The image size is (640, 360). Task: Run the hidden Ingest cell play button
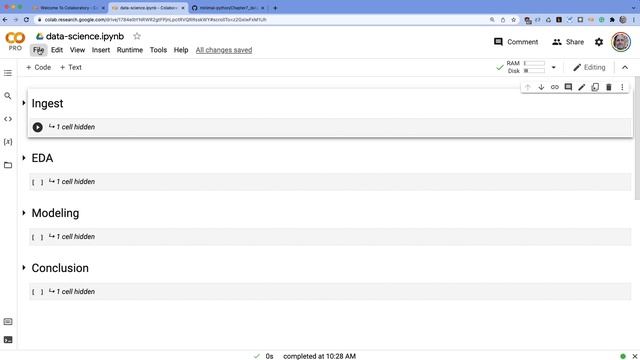click(38, 127)
